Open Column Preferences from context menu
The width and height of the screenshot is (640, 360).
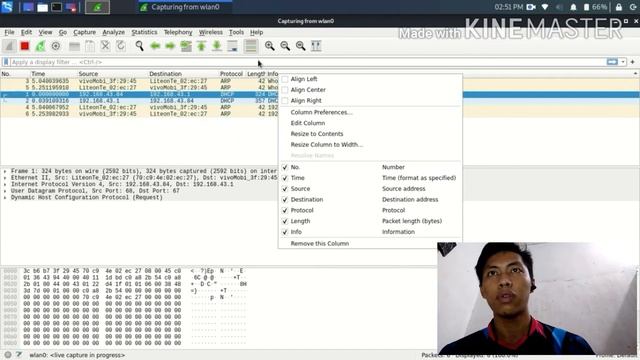(x=321, y=112)
